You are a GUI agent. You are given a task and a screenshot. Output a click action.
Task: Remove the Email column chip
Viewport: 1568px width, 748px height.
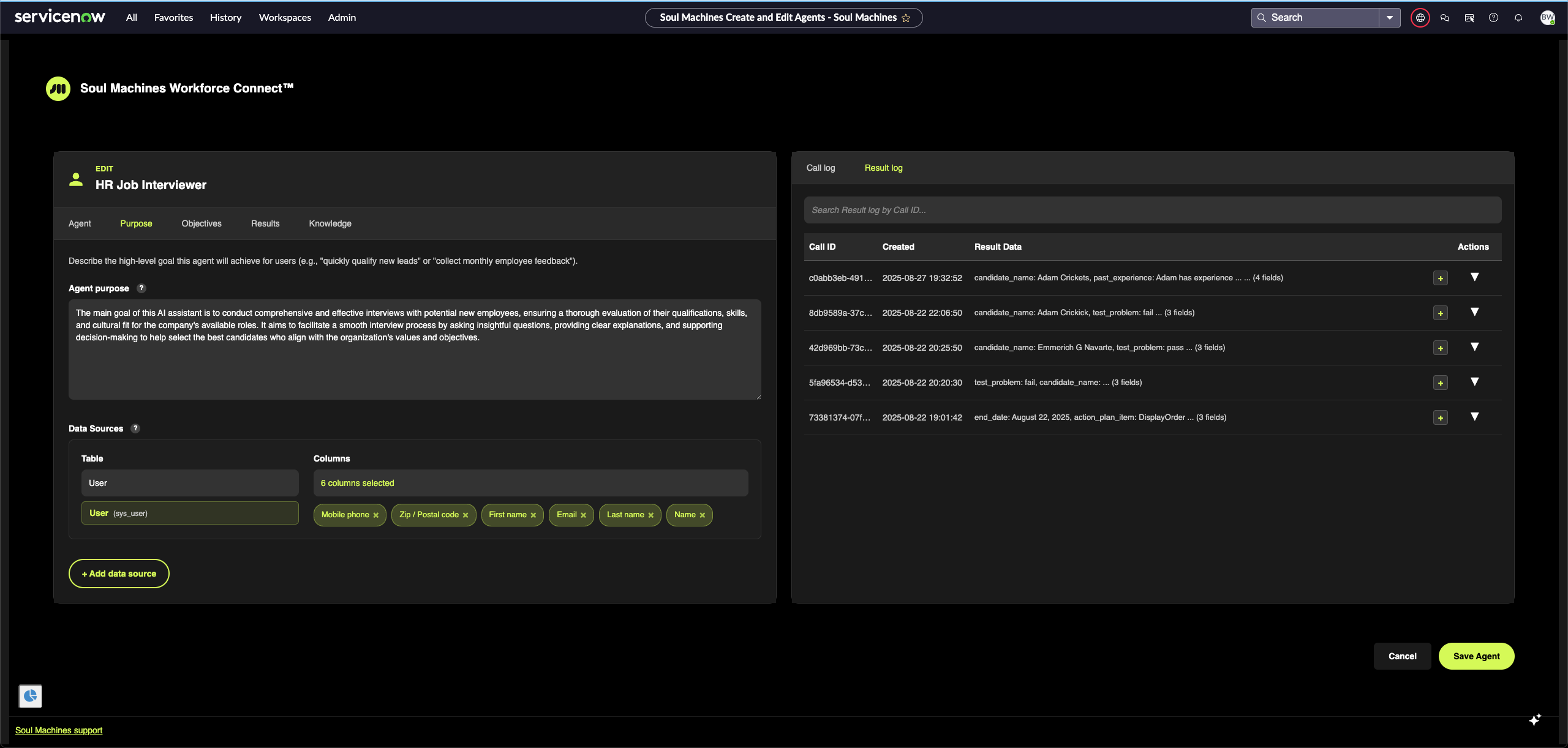(584, 515)
